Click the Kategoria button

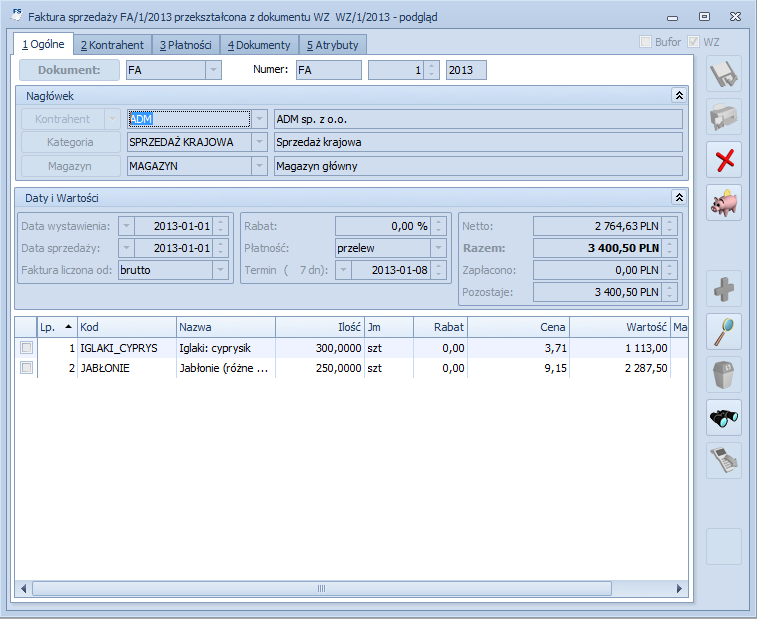pyautogui.click(x=70, y=142)
